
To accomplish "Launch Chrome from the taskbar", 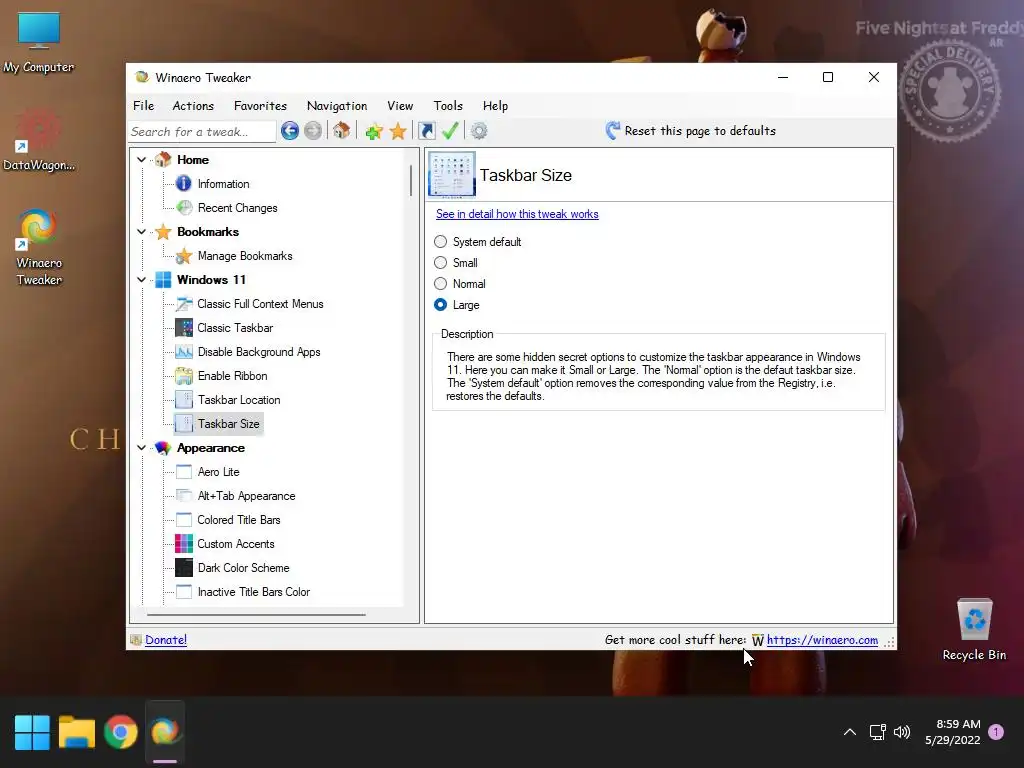I will (x=121, y=732).
